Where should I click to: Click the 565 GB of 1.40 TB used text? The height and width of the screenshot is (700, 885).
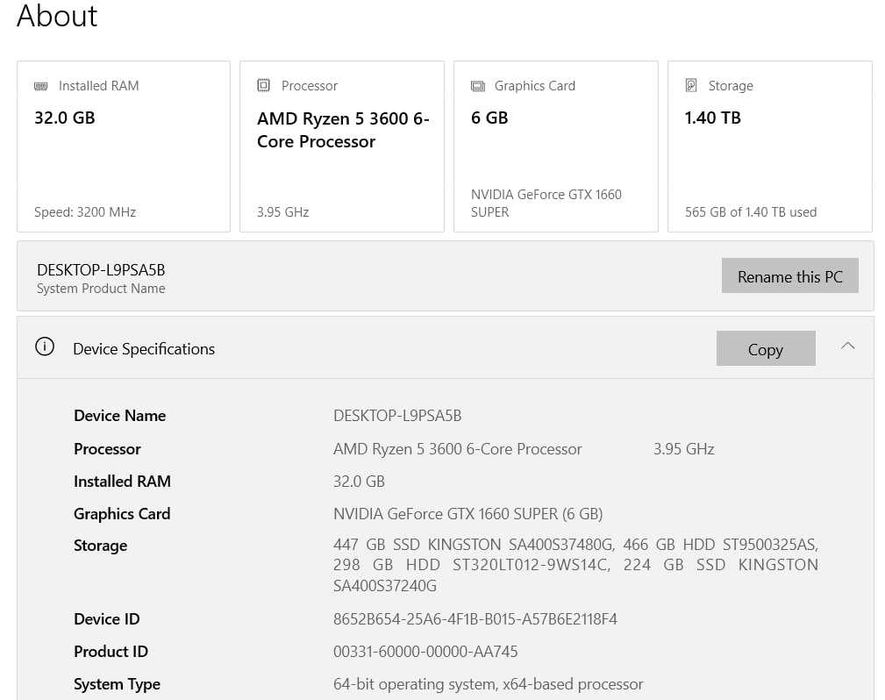[750, 212]
